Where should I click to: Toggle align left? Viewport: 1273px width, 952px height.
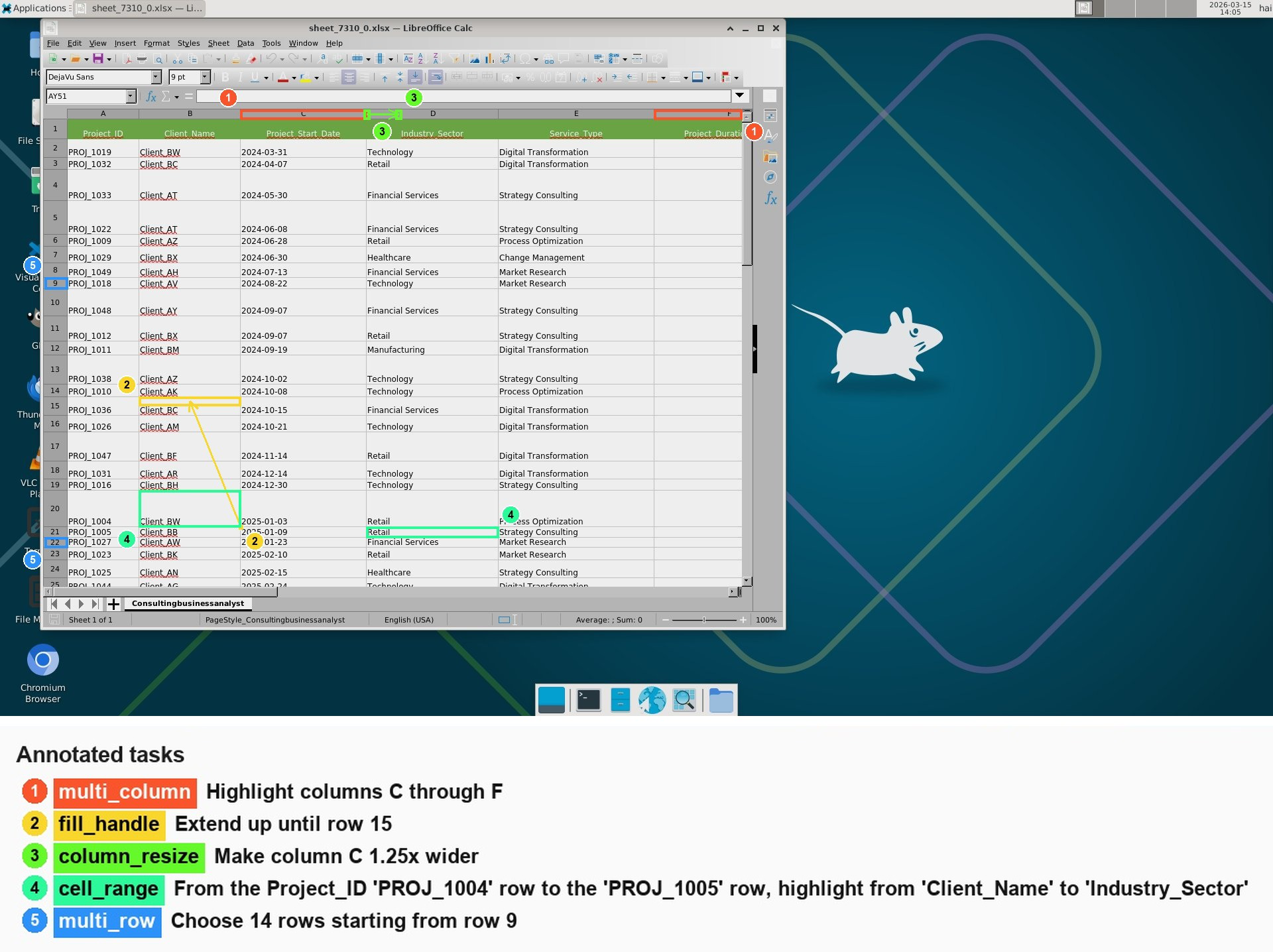point(334,78)
